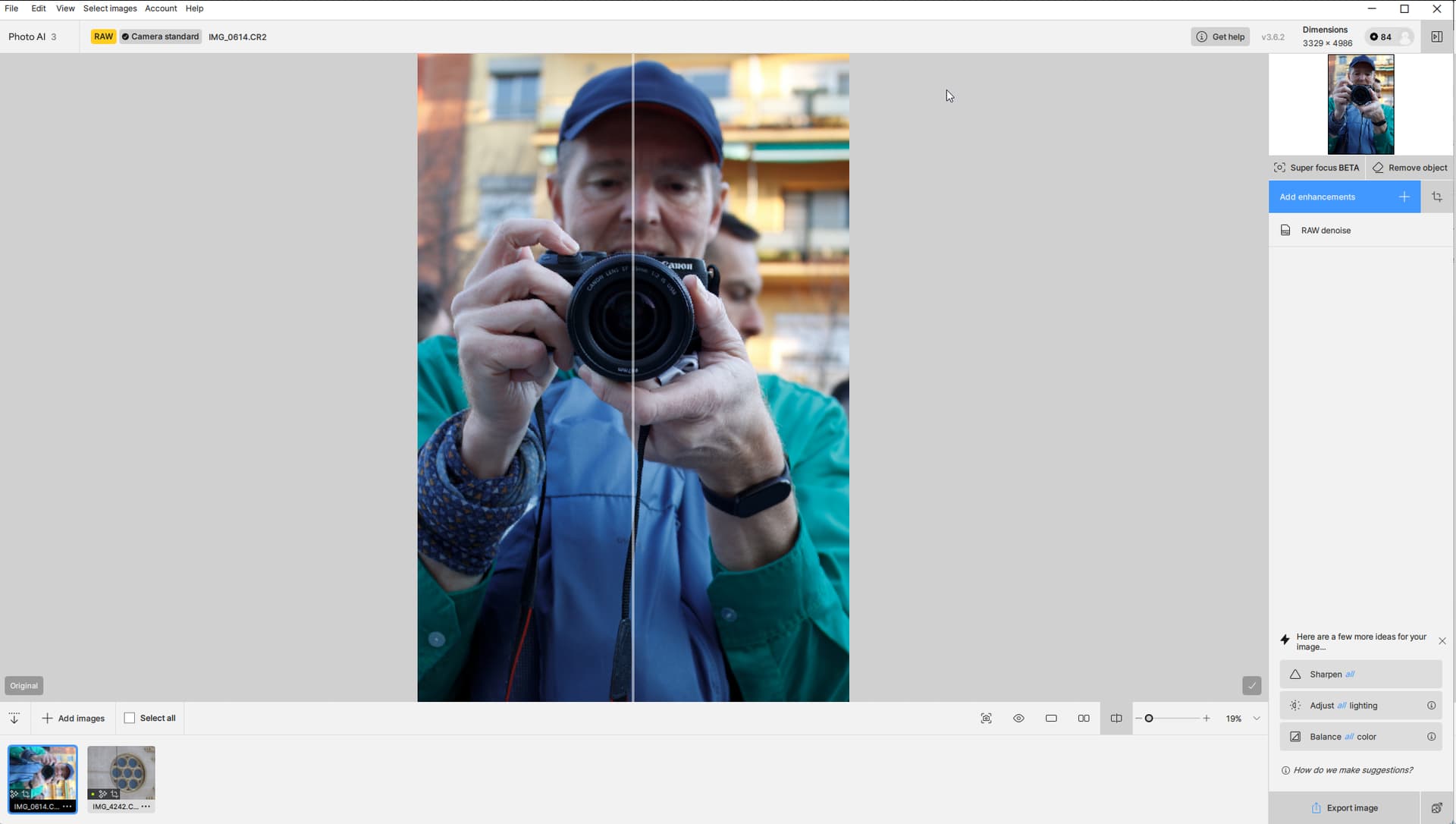1456x824 pixels.
Task: Expand the 19% zoom level dropdown
Action: point(1257,719)
